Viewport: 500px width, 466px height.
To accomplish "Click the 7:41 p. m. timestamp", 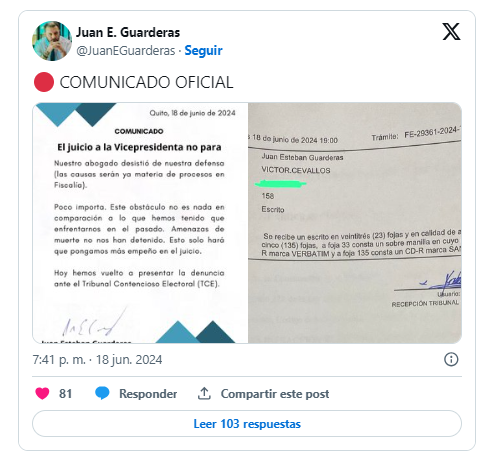I will pyautogui.click(x=59, y=360).
